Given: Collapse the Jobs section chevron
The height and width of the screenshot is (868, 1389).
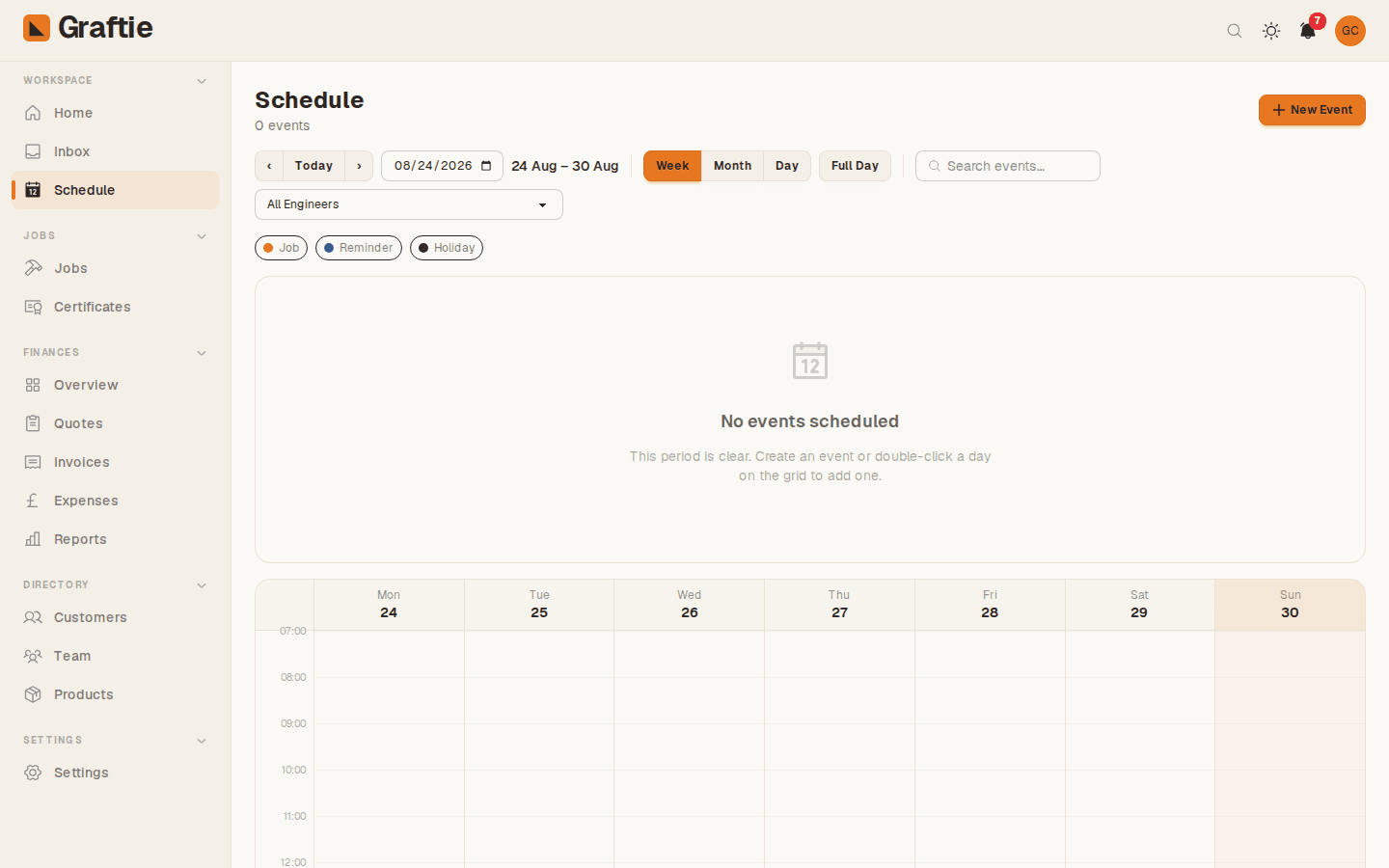Looking at the screenshot, I should (202, 236).
